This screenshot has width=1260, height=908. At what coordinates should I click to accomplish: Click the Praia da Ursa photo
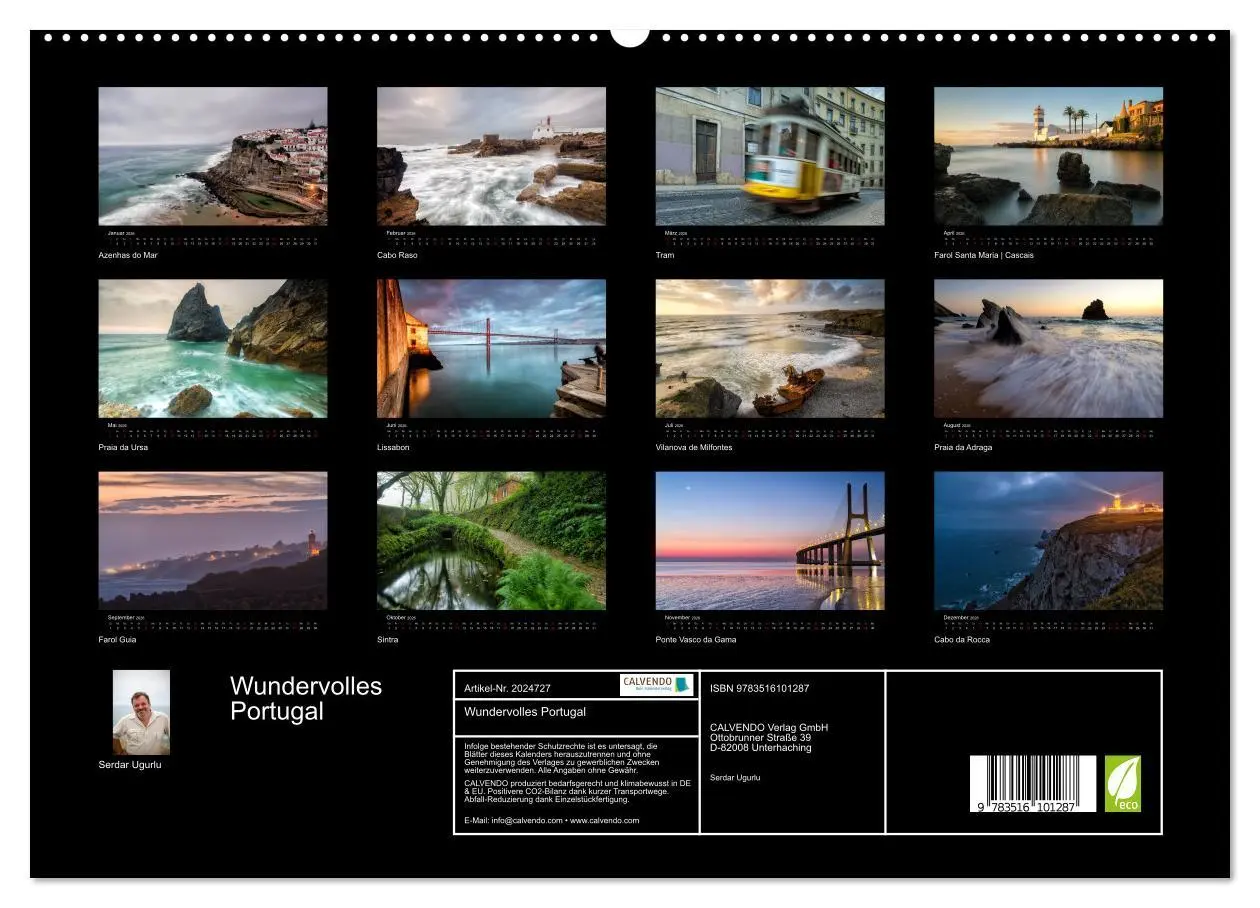[213, 348]
